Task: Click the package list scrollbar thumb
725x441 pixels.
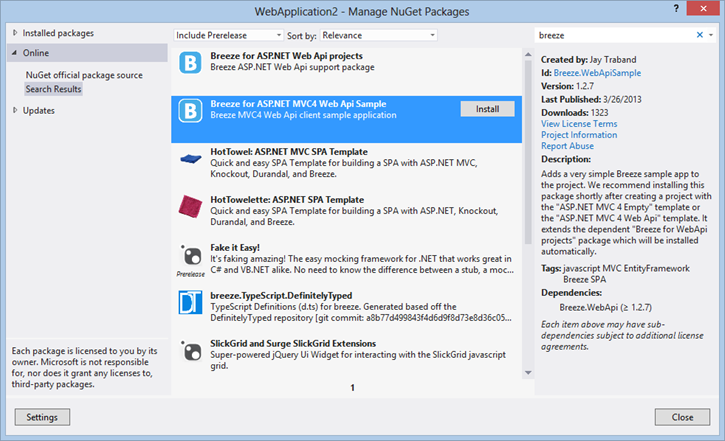Action: click(x=528, y=153)
